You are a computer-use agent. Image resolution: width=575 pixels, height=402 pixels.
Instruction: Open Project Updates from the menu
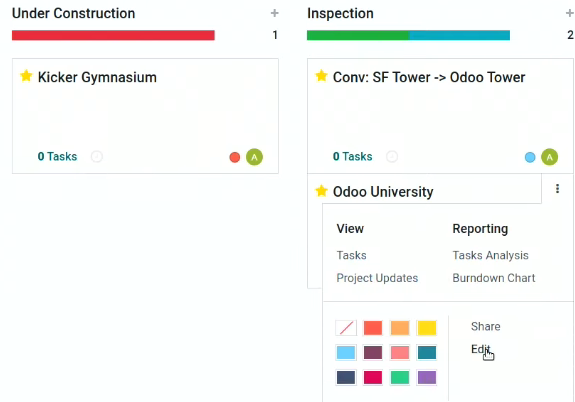pyautogui.click(x=377, y=278)
